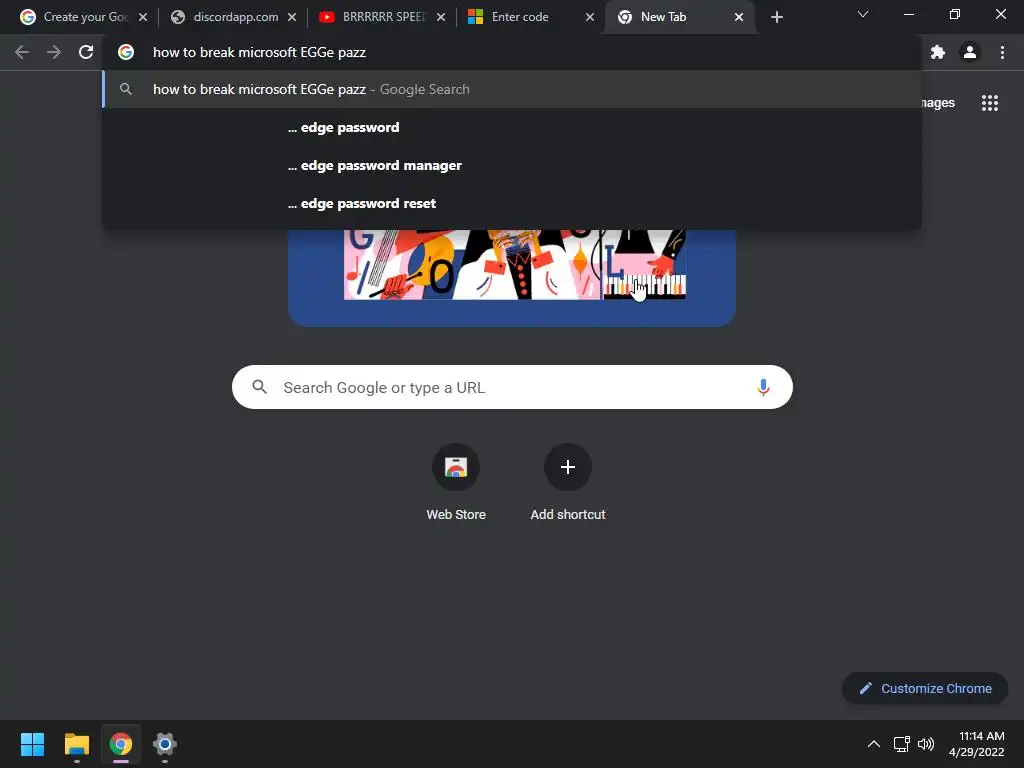Image resolution: width=1024 pixels, height=768 pixels.
Task: Click the Google icon in the address bar
Action: point(126,52)
